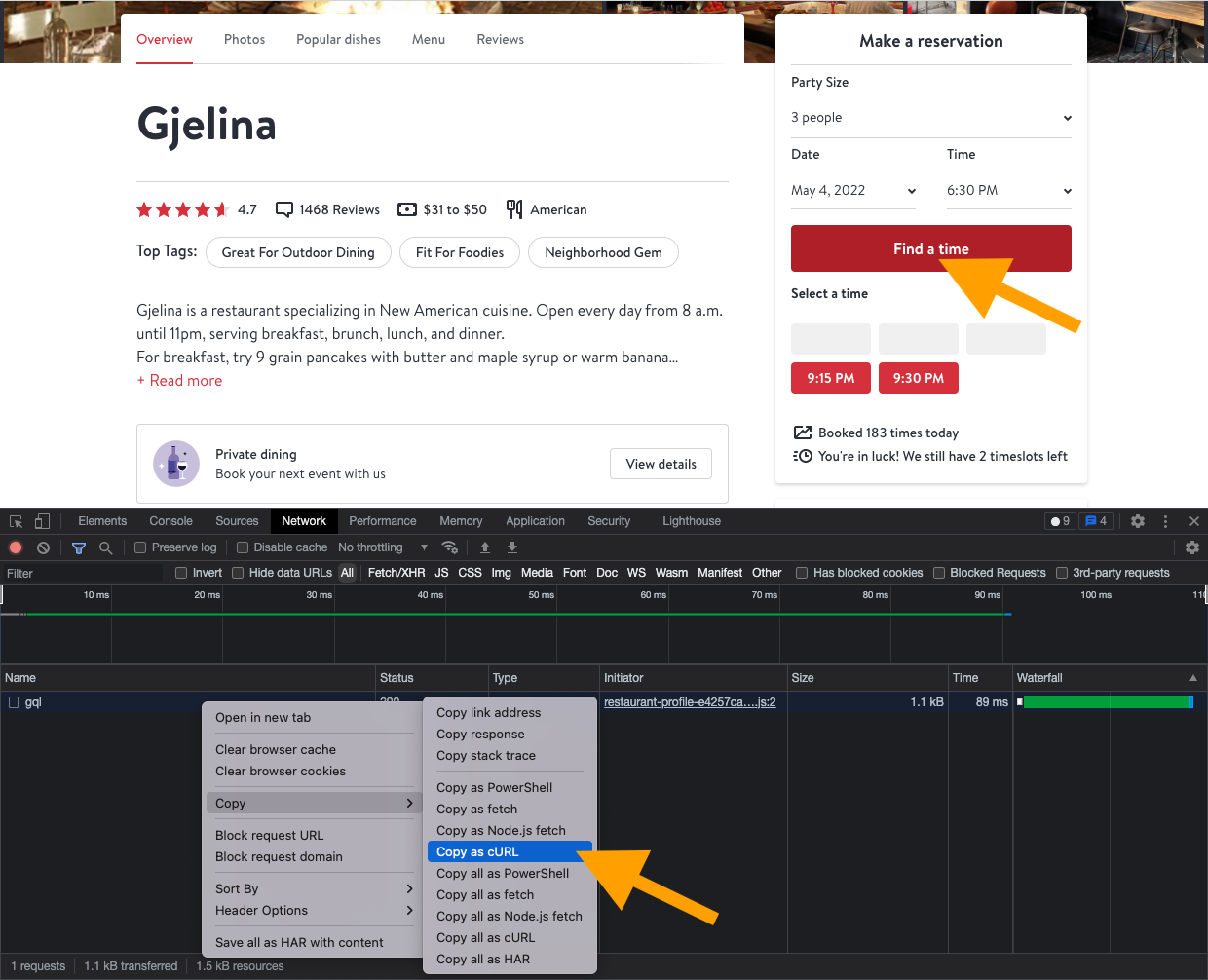Open DevTools settings gear
This screenshot has height=980, width=1208.
(1138, 521)
